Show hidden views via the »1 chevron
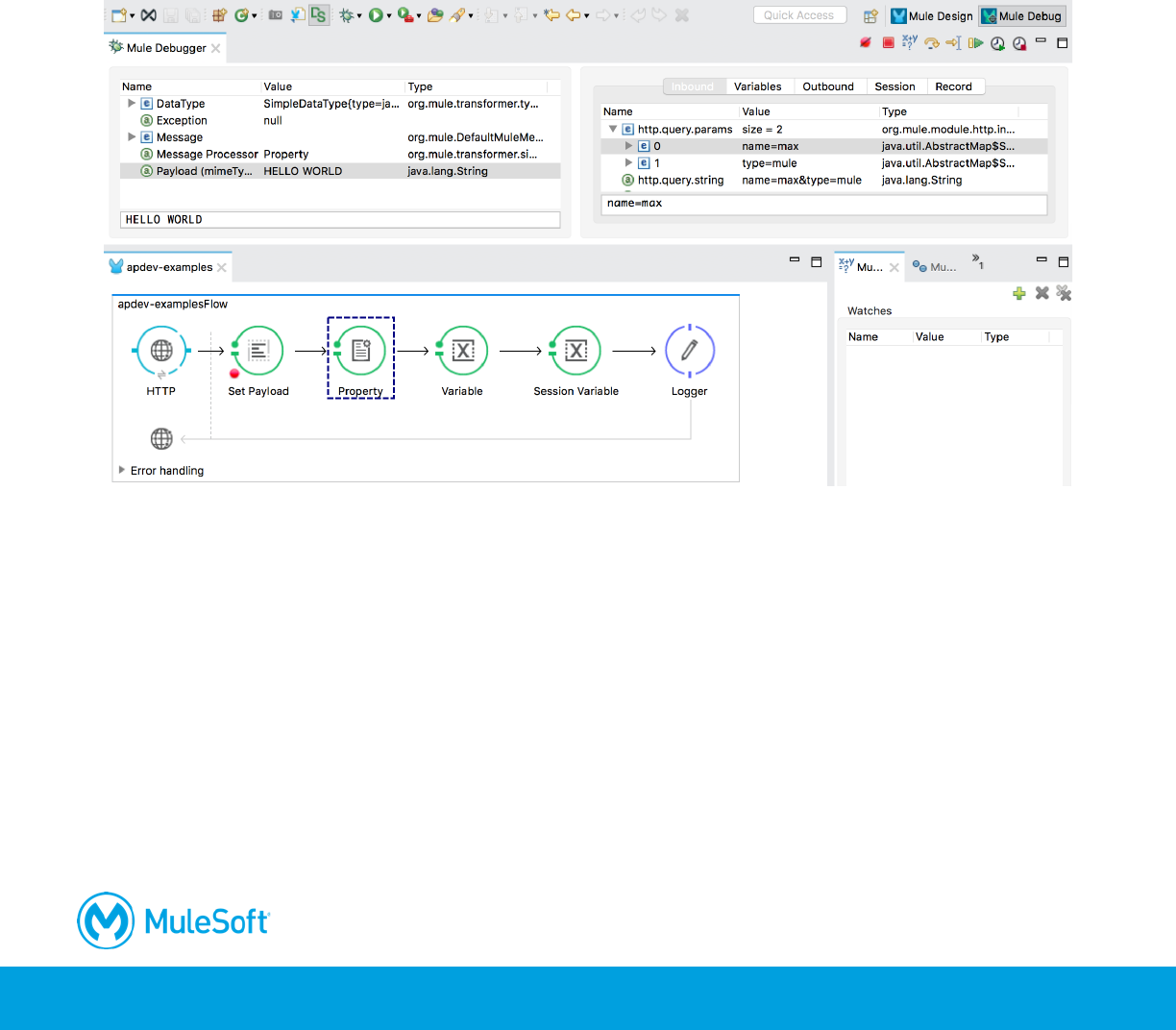Screen dimensions: 1176x1030 coord(978,260)
